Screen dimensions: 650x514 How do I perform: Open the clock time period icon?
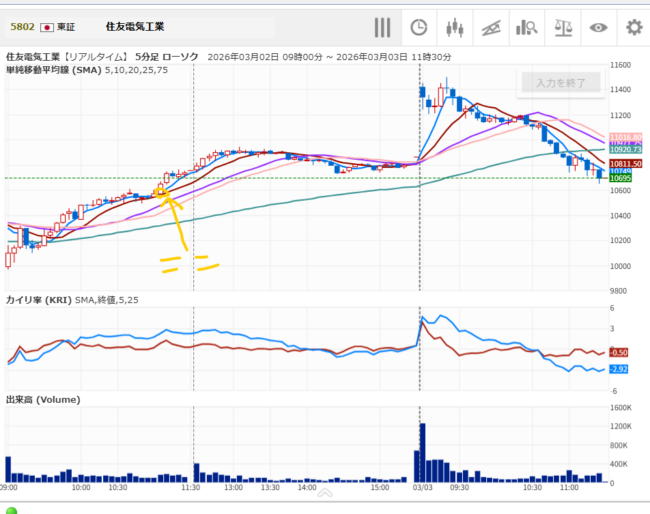[x=419, y=27]
